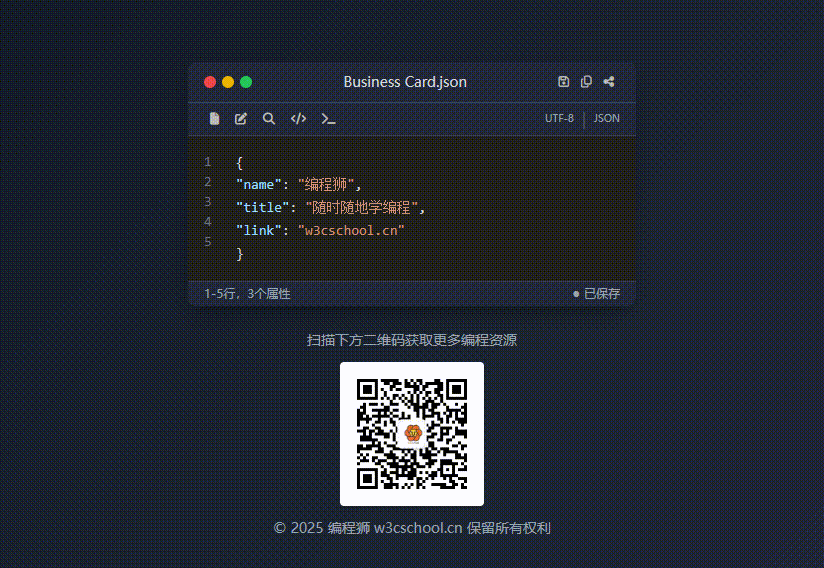Click the w3cschool.cn link value
This screenshot has height=568, width=824.
tap(351, 231)
